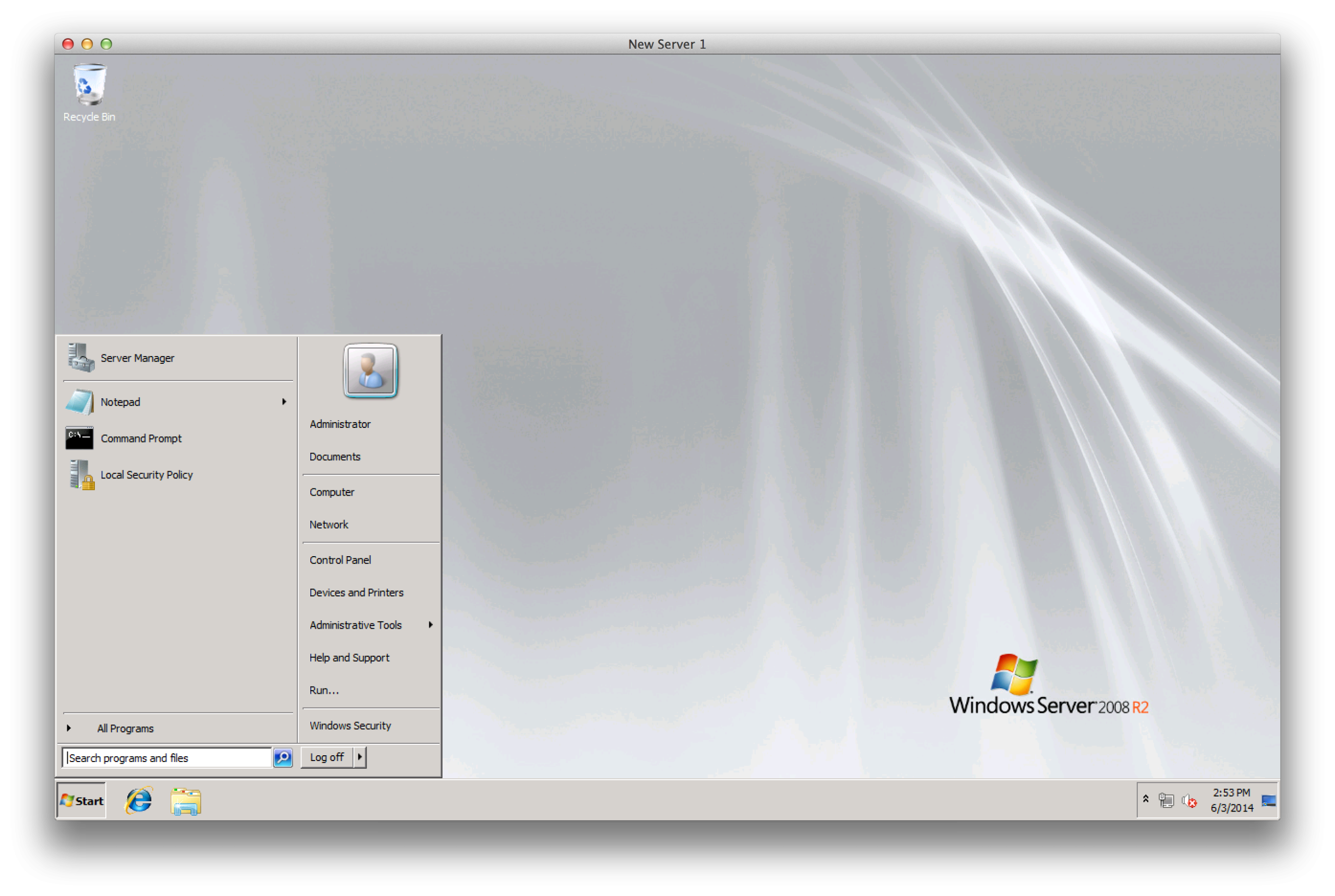Open Command Prompt from the Start menu
This screenshot has height=896, width=1335.
141,438
